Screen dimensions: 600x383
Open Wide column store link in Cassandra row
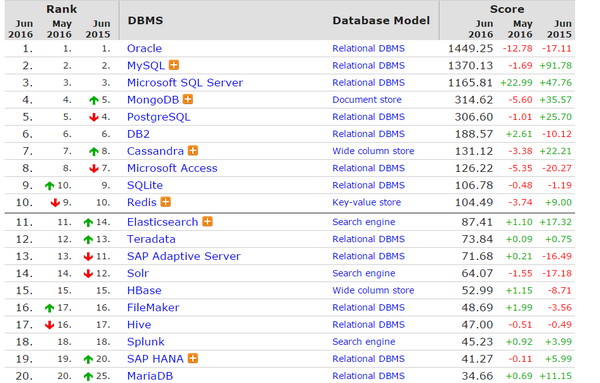click(x=373, y=151)
